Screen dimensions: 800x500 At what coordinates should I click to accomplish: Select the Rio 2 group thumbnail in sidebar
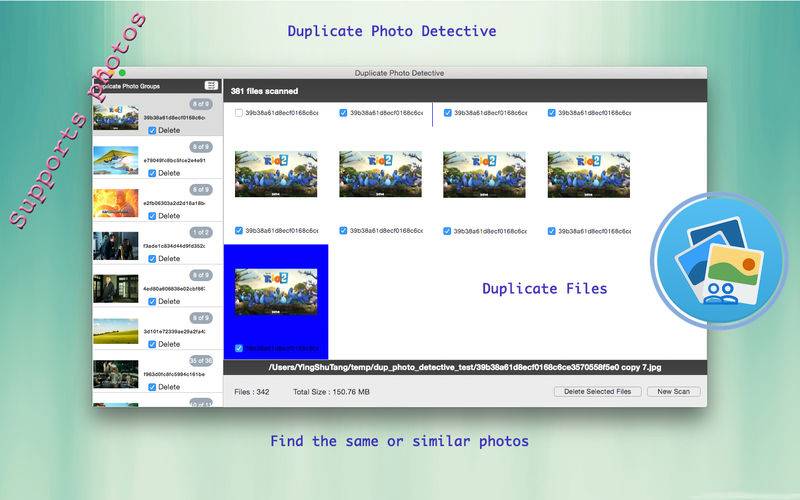[x=116, y=118]
